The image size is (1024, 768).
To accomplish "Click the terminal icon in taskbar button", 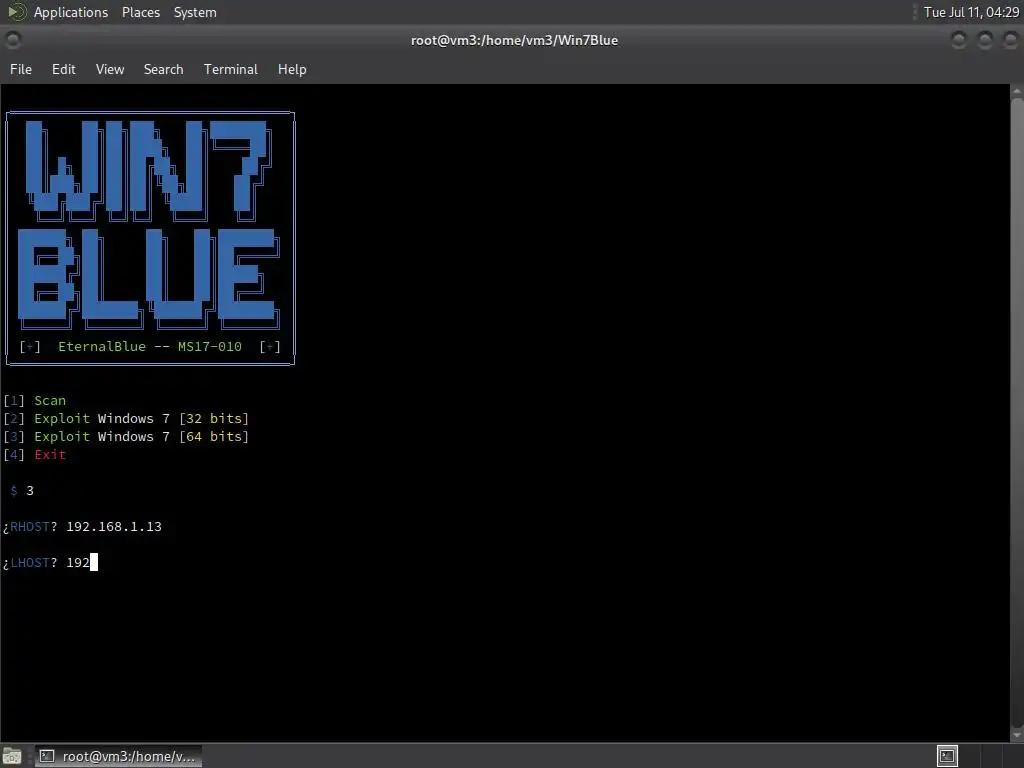I will point(46,756).
